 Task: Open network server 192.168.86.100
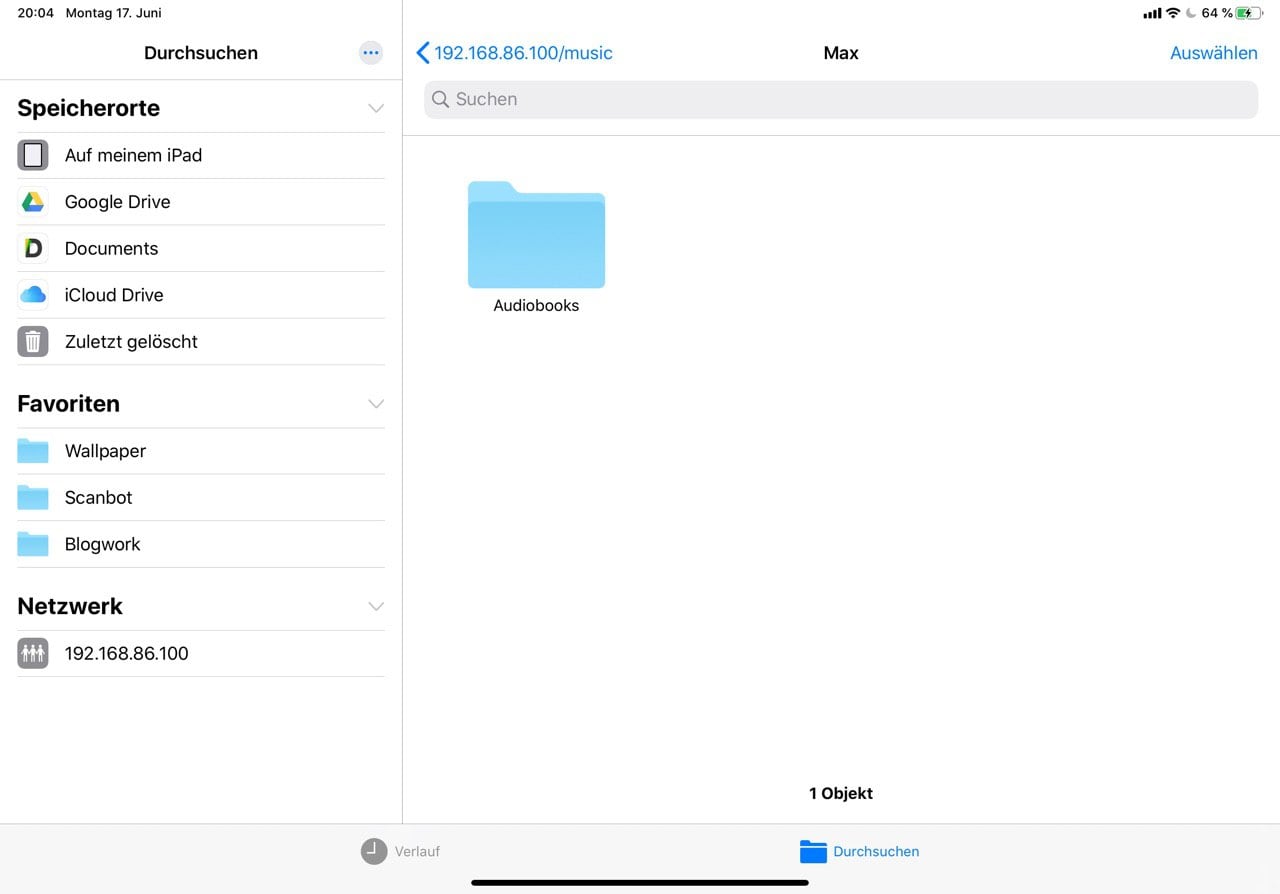201,654
